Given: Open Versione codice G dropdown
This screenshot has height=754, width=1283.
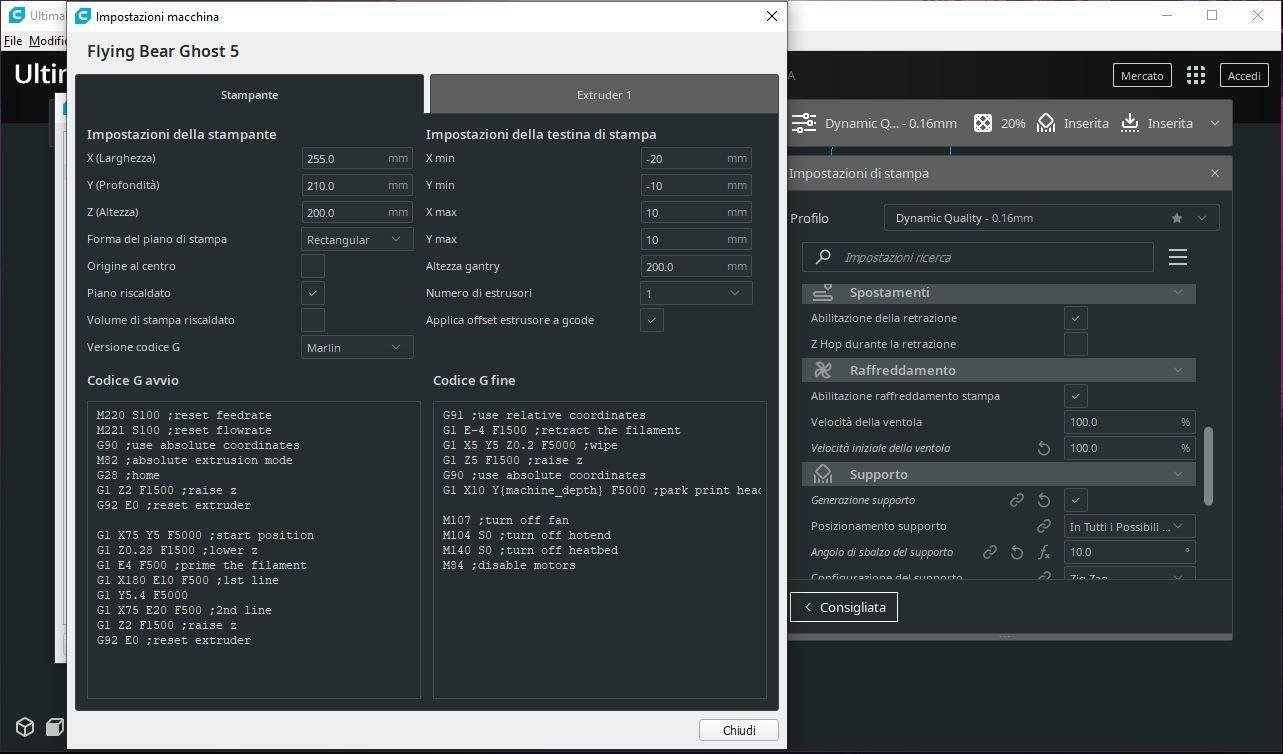Looking at the screenshot, I should (x=357, y=347).
